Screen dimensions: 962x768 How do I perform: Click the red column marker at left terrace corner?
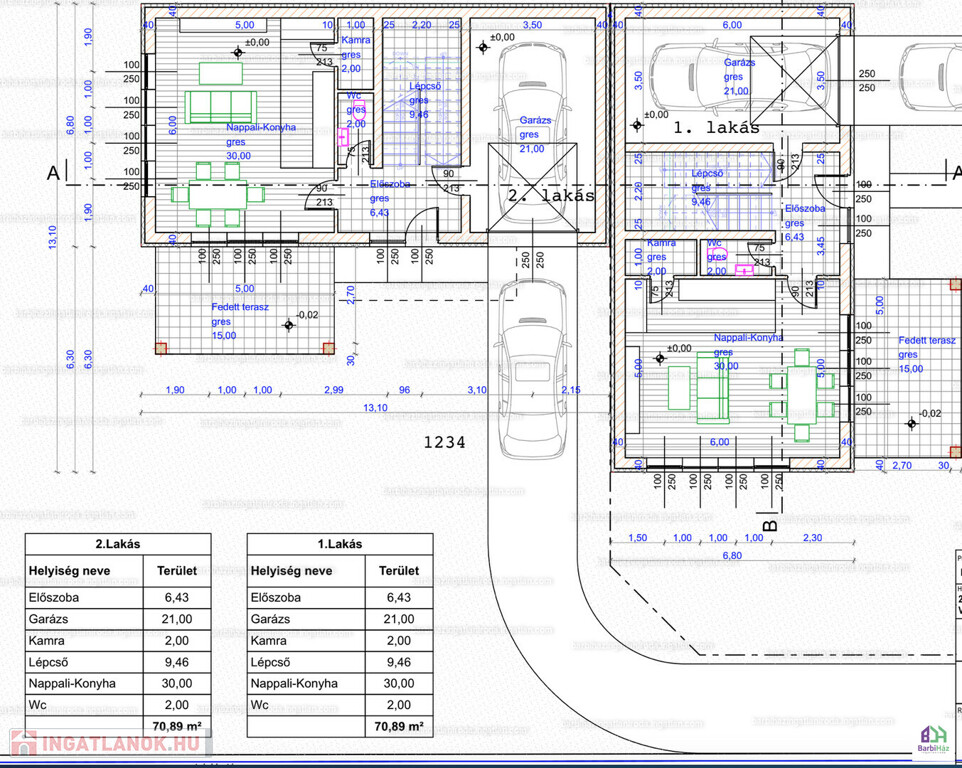[160, 348]
